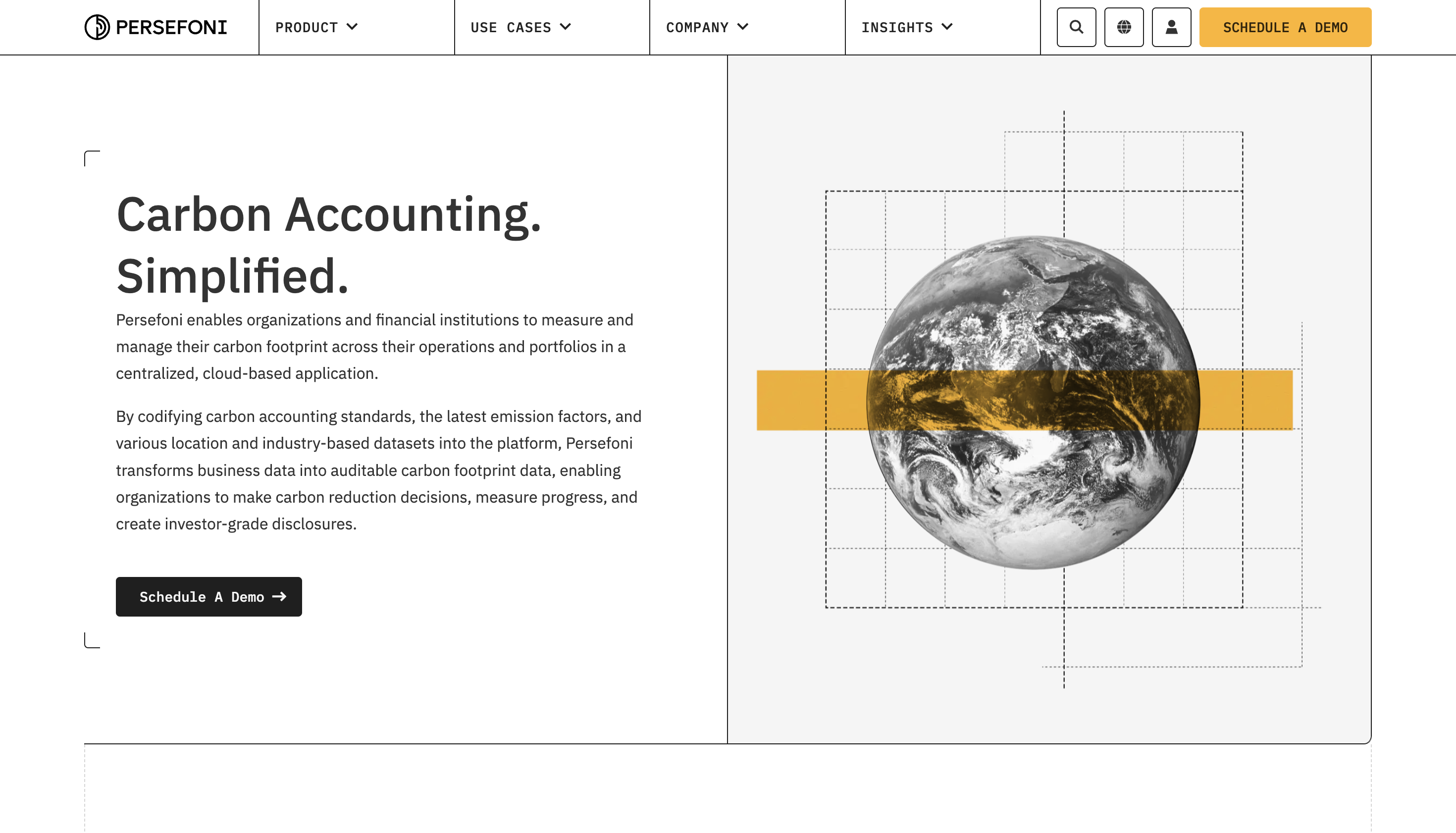This screenshot has height=833, width=1456.
Task: Toggle globe language selector
Action: (1124, 27)
